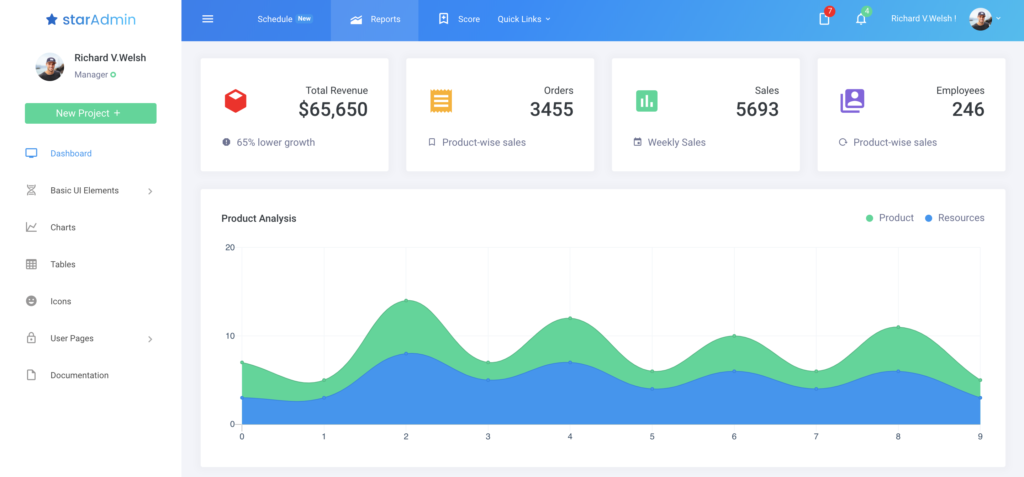This screenshot has width=1024, height=477.
Task: Click the starAdmin logo
Action: coord(90,19)
